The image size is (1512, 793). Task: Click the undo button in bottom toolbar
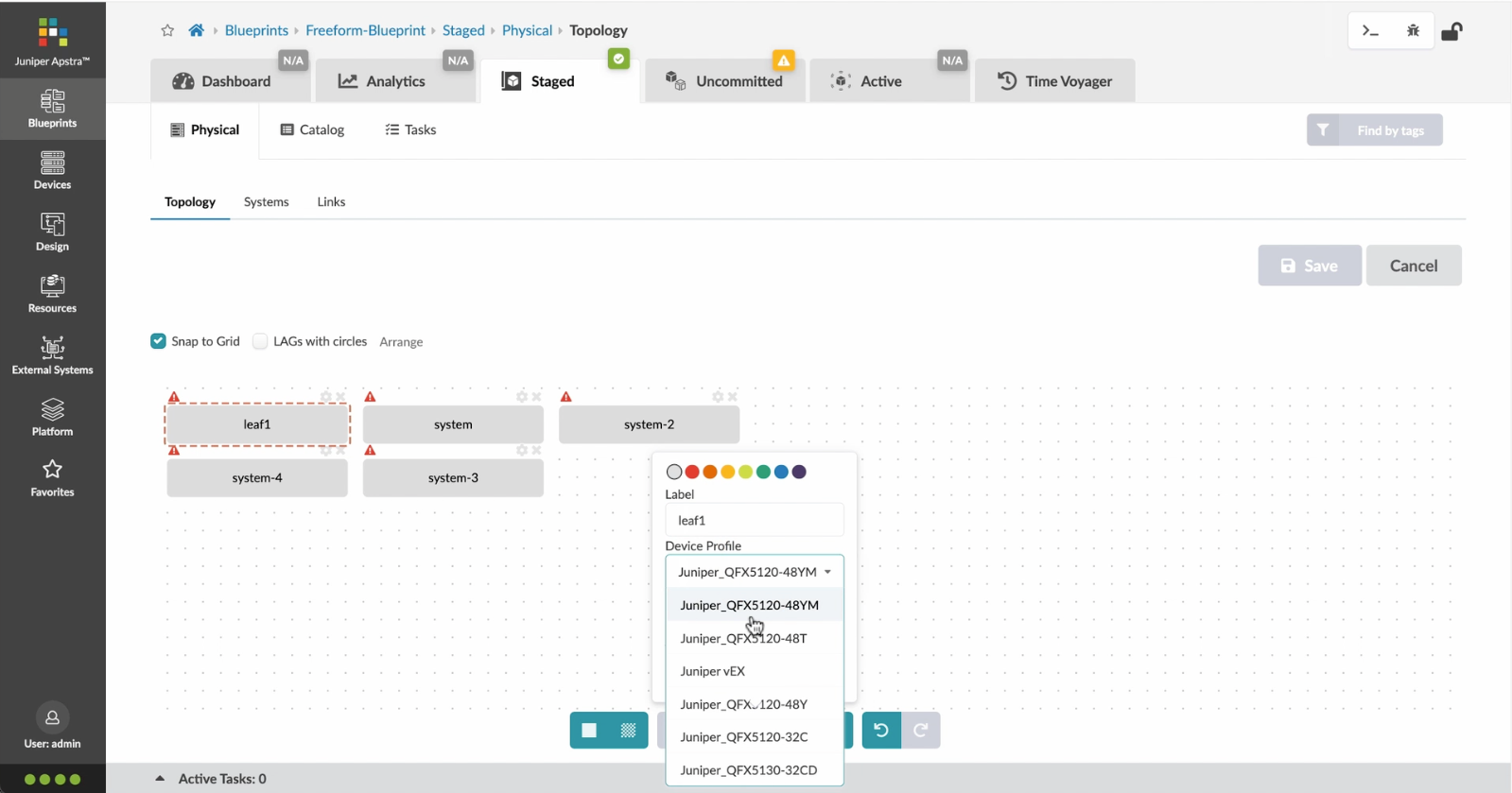click(880, 730)
